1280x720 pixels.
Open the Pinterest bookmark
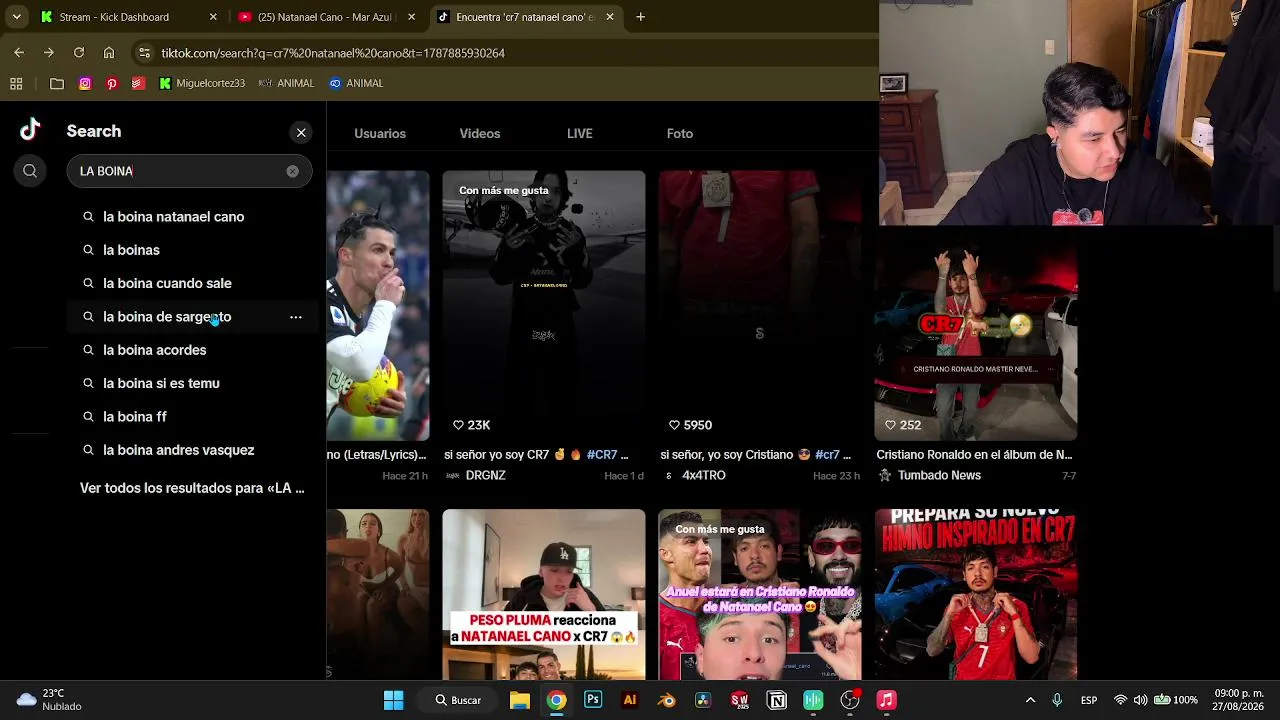(112, 84)
